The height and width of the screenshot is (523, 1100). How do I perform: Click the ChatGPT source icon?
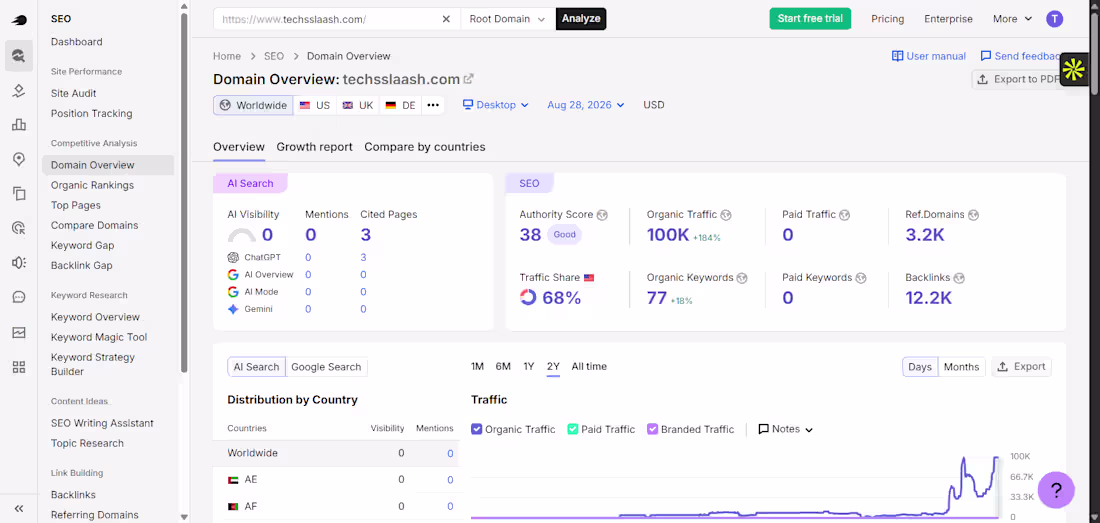click(x=233, y=257)
